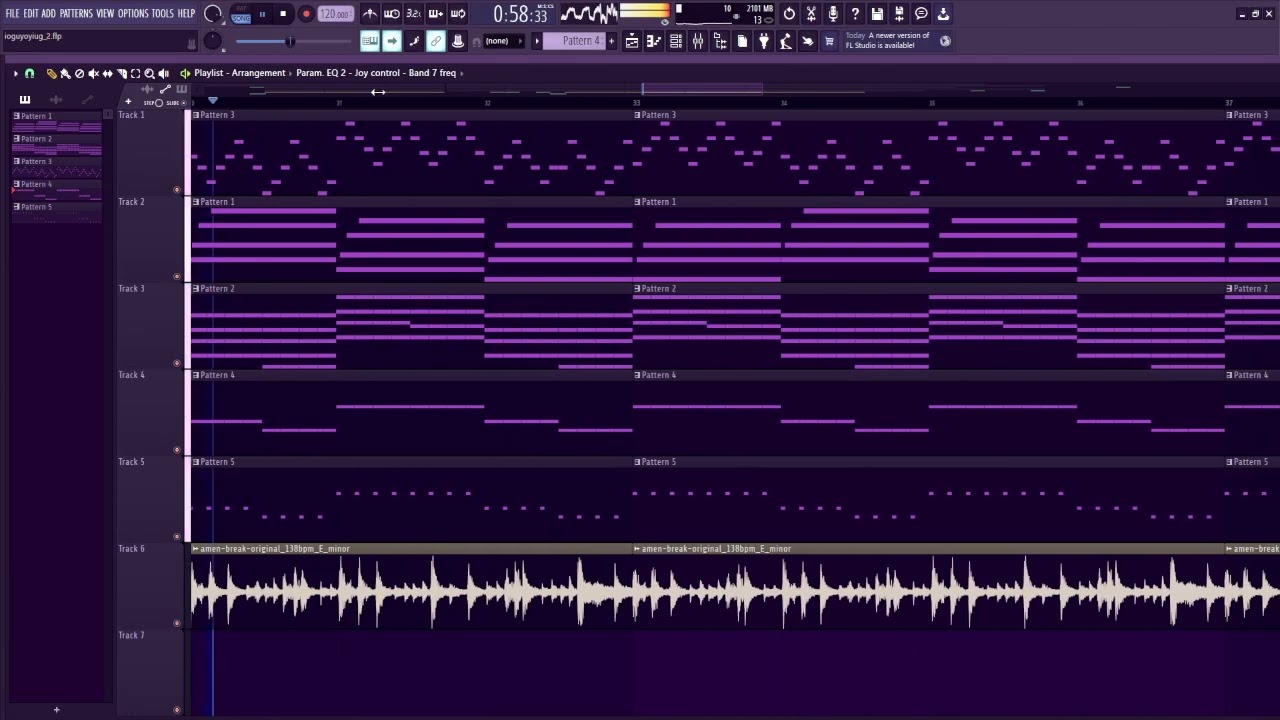Toggle STEP mode in playlist header
The width and height of the screenshot is (1280, 720).
(154, 102)
